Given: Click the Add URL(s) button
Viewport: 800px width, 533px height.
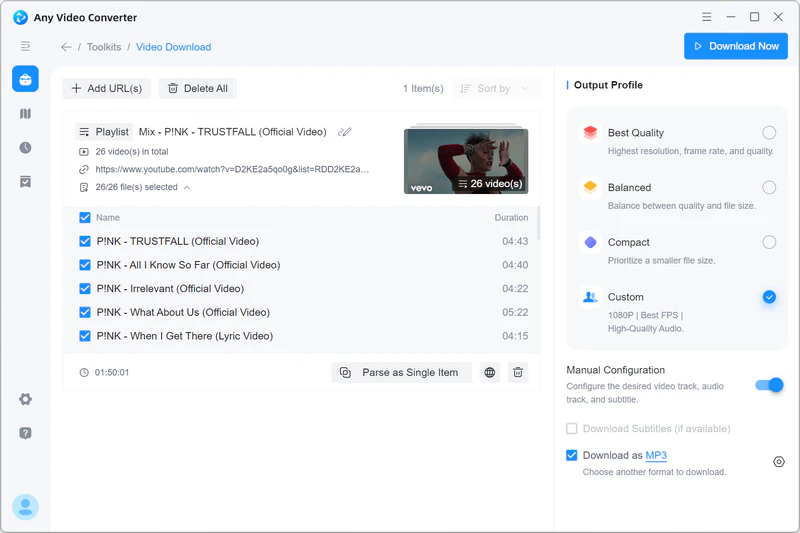Looking at the screenshot, I should [x=106, y=89].
